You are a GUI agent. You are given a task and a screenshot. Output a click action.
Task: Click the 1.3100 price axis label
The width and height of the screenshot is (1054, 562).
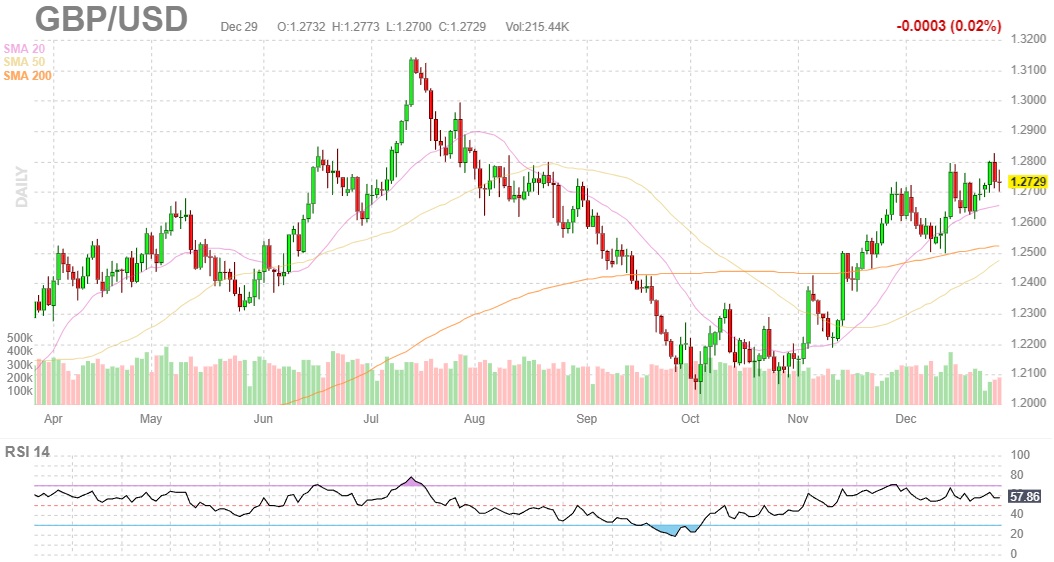point(1028,70)
